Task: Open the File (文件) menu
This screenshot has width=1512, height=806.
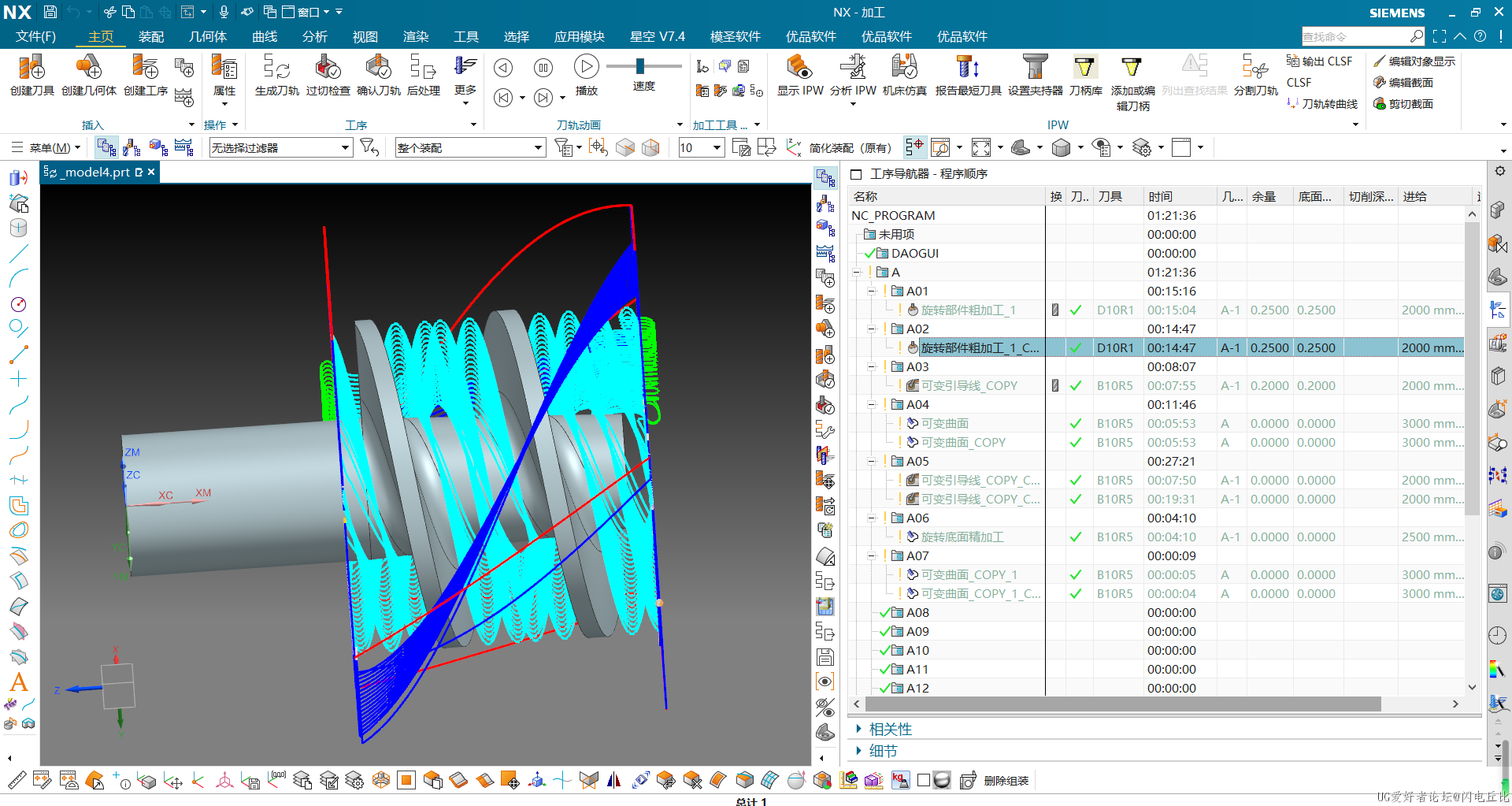Action: click(x=35, y=36)
